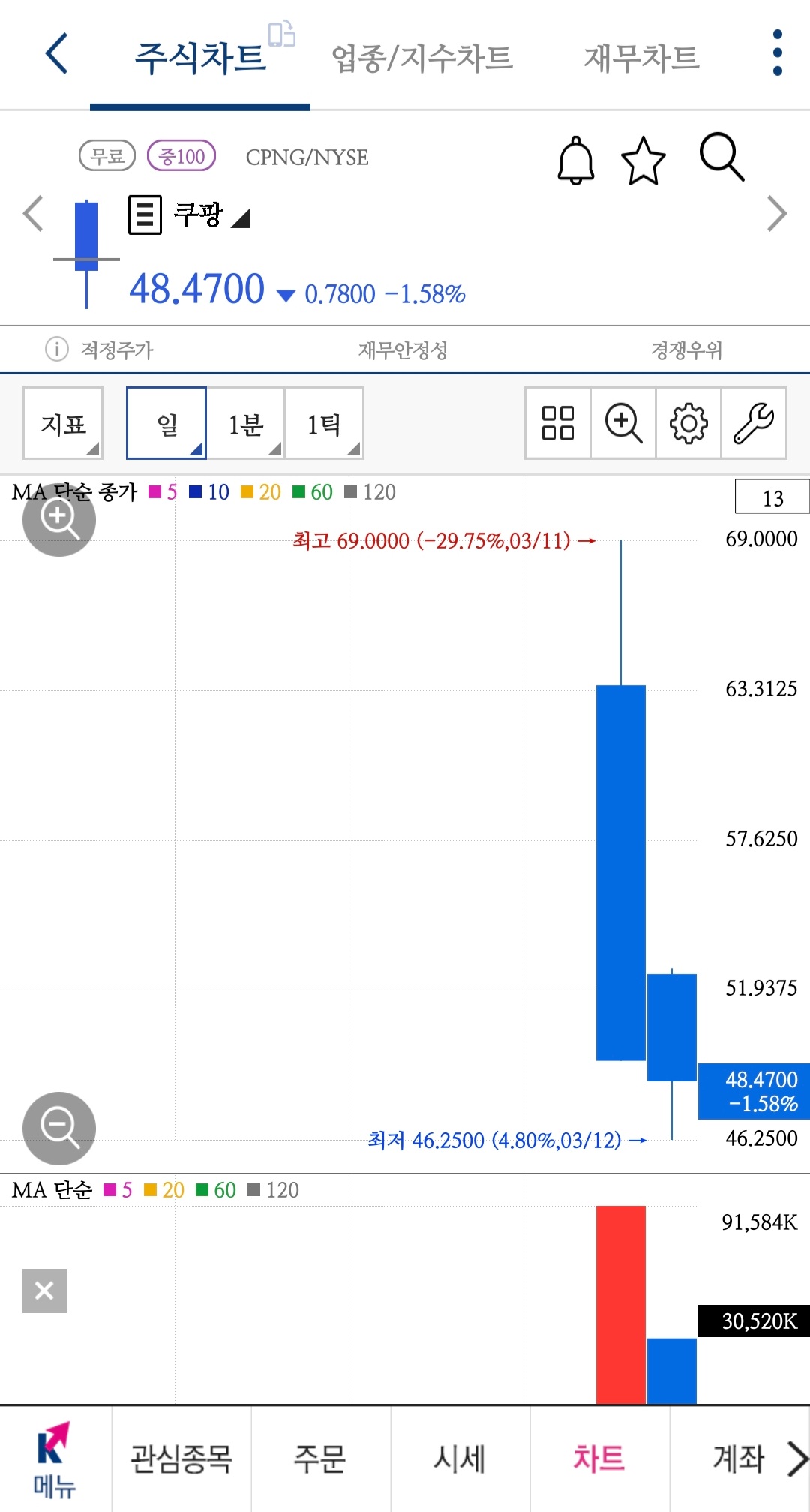Screen dimensions: 810x1512
Task: Select the MA 20 orange swatch in price chart
Action: 247,491
